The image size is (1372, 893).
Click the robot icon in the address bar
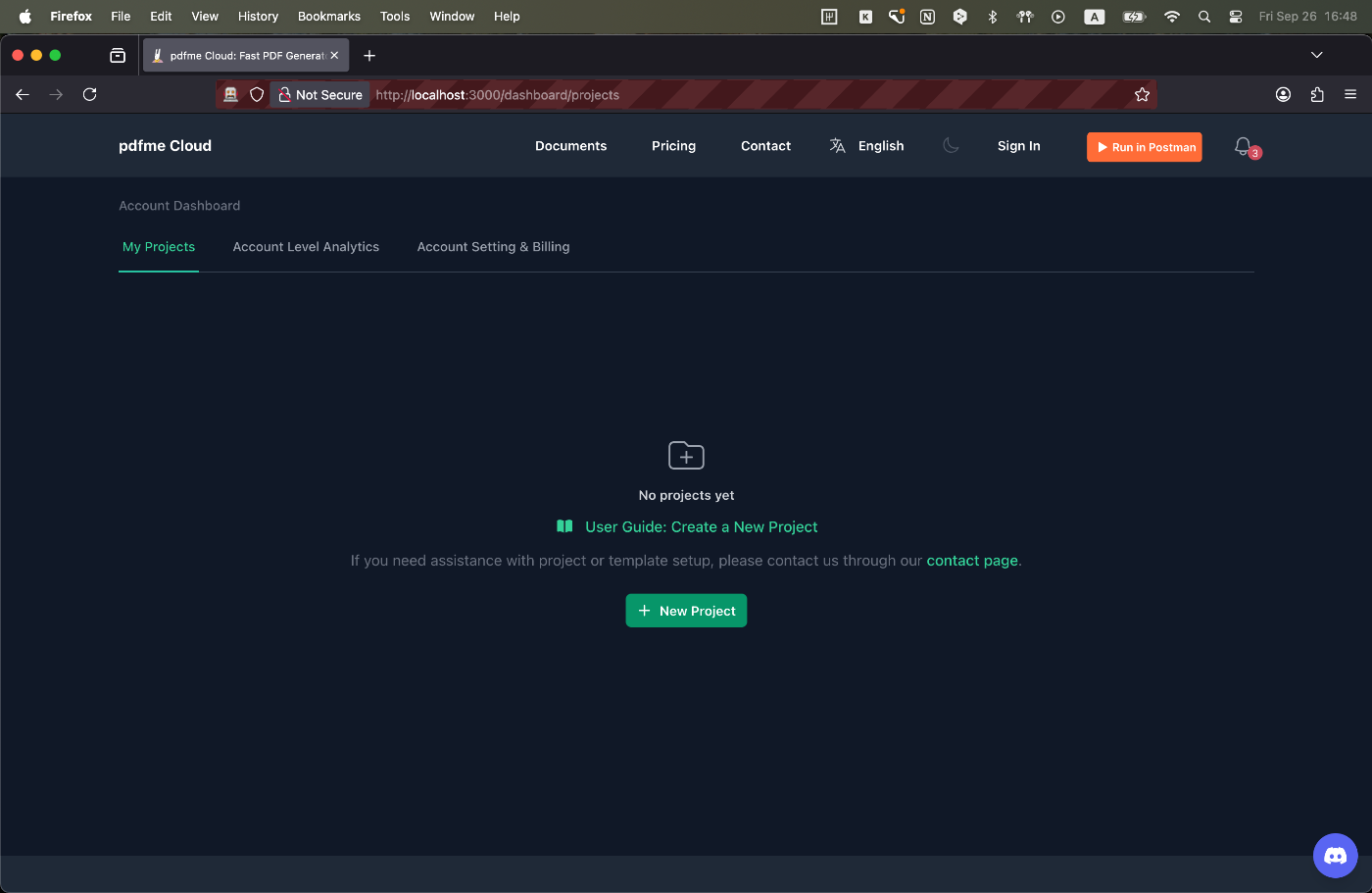[x=231, y=95]
